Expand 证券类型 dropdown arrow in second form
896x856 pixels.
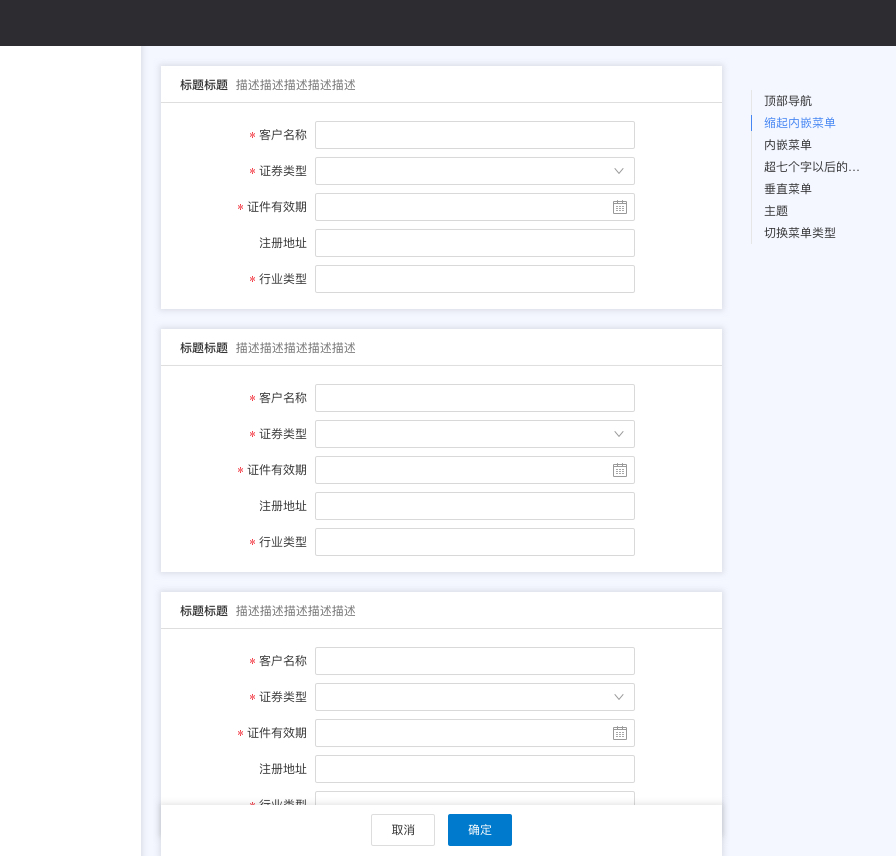coord(618,434)
